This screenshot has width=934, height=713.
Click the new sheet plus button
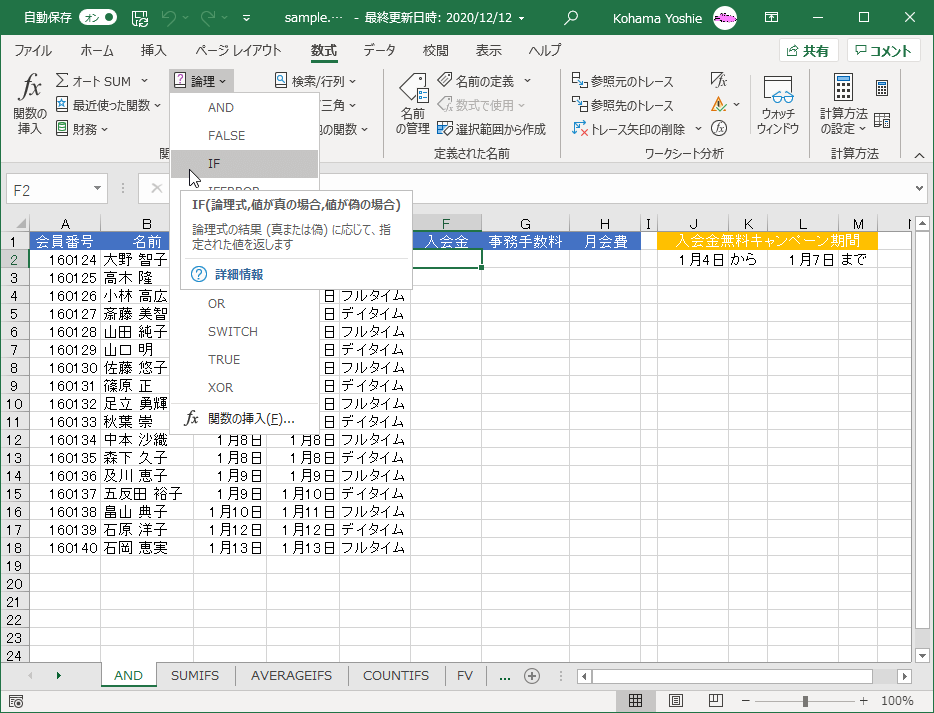coord(532,676)
